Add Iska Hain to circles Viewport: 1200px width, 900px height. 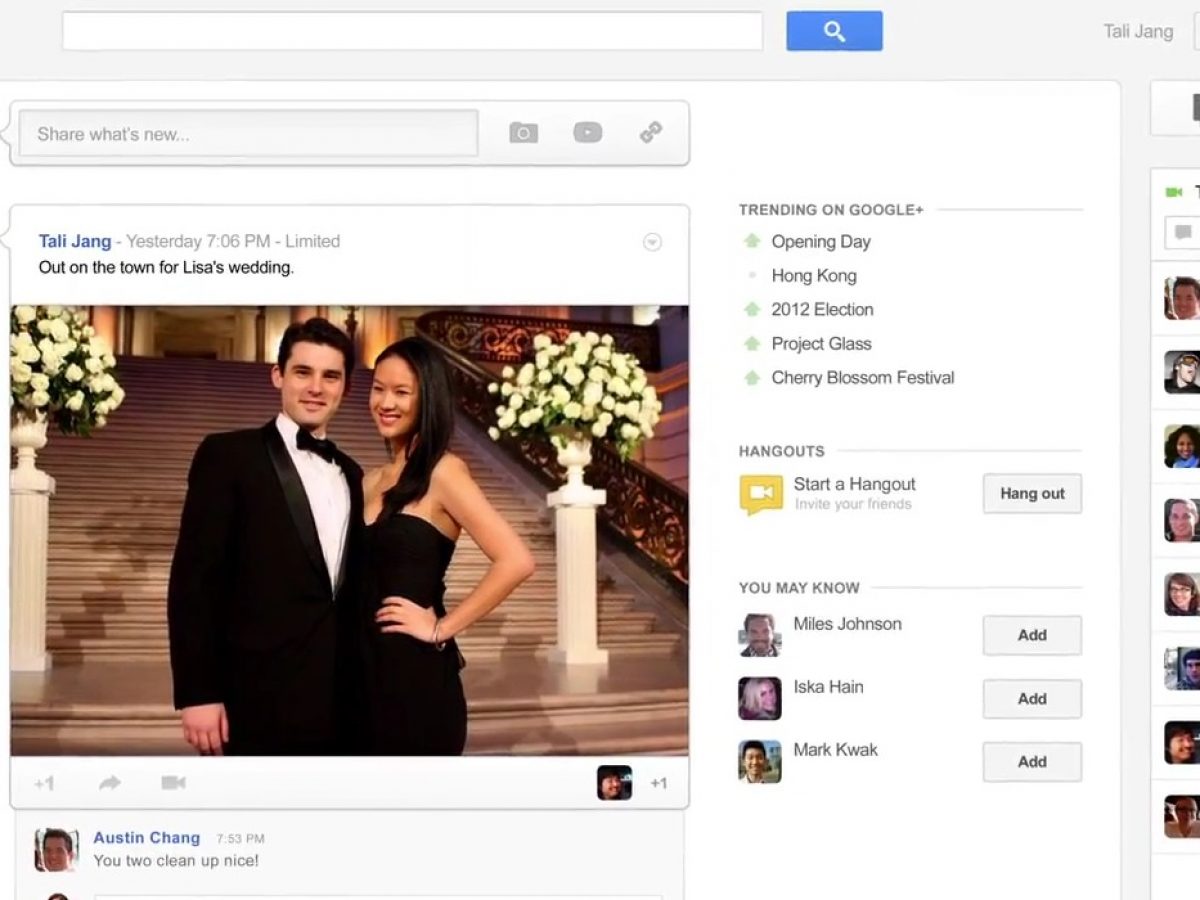coord(1031,699)
